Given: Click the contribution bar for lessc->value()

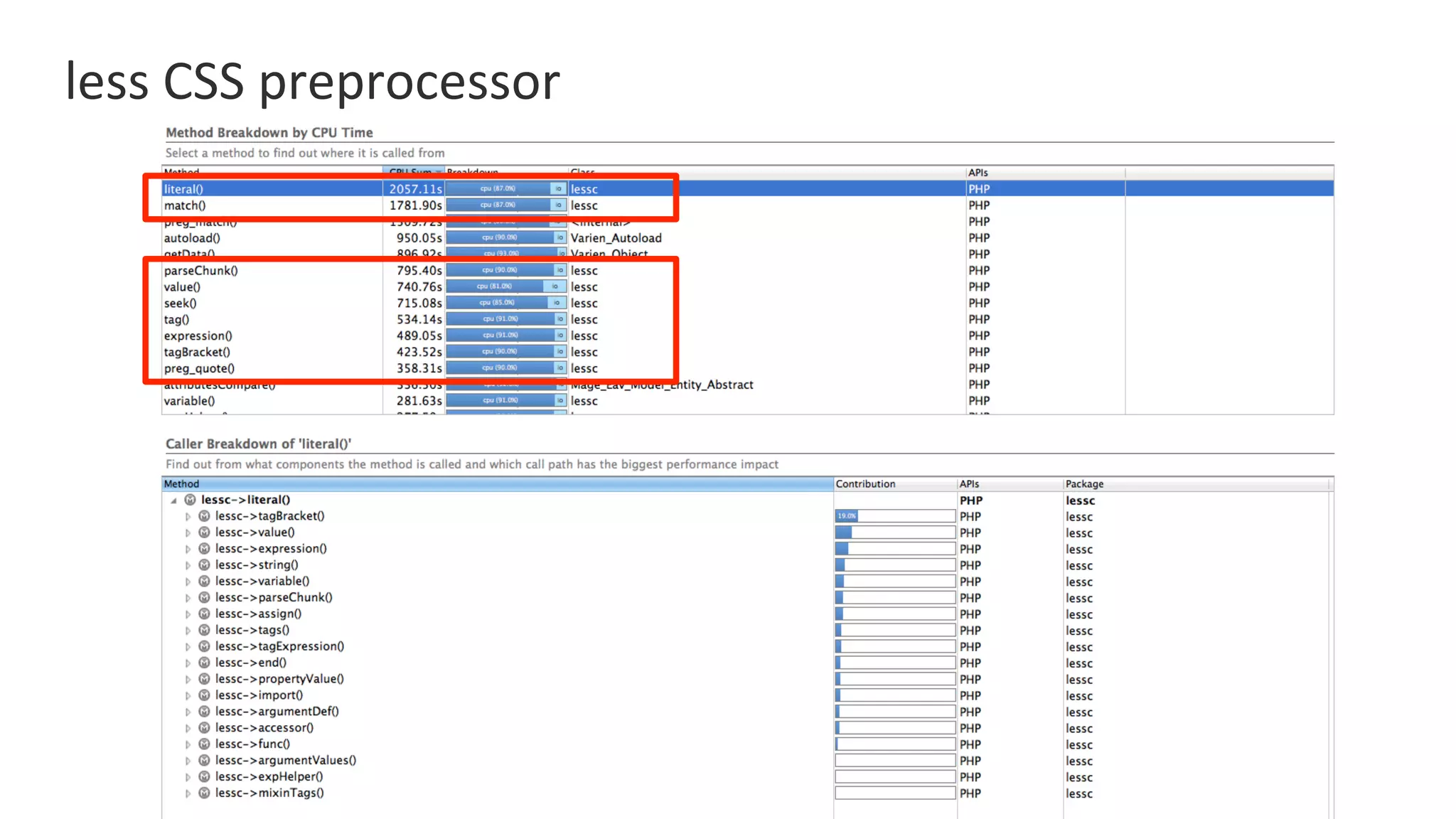Looking at the screenshot, I should [x=895, y=532].
